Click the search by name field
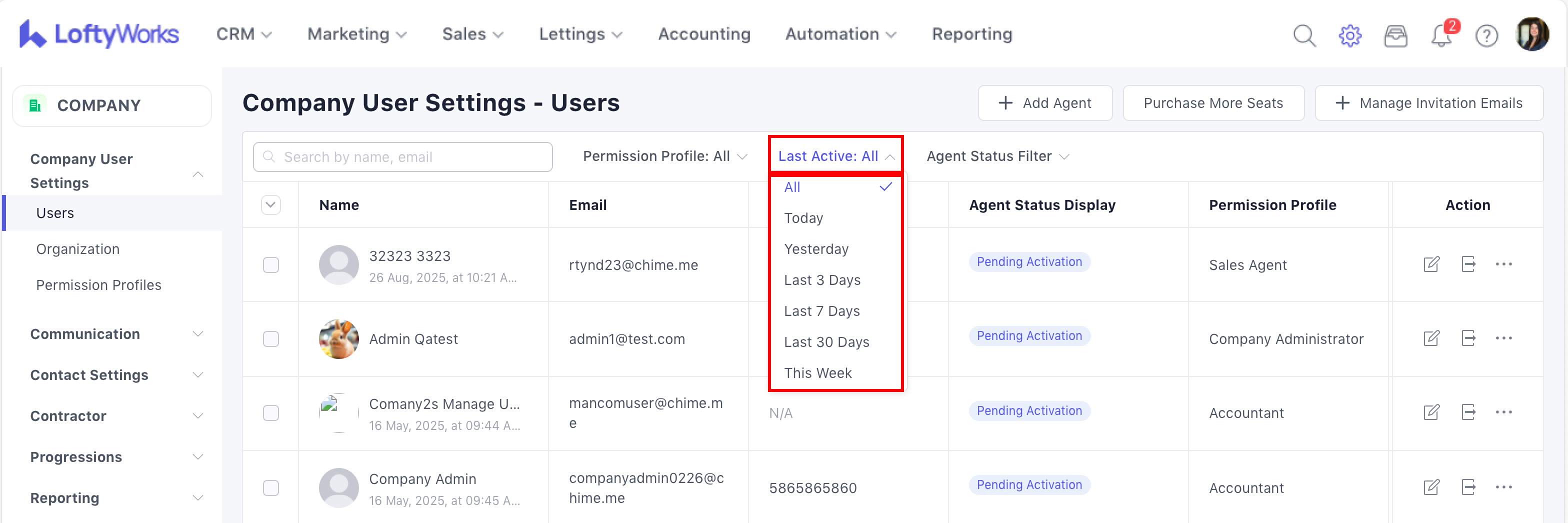 tap(403, 157)
